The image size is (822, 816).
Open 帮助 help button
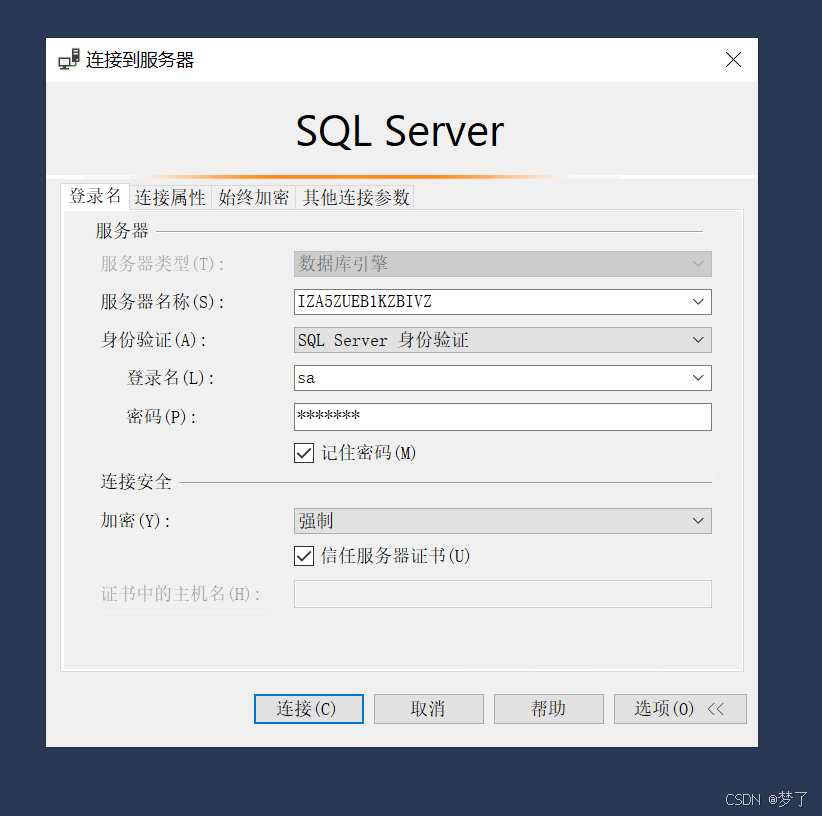point(548,709)
